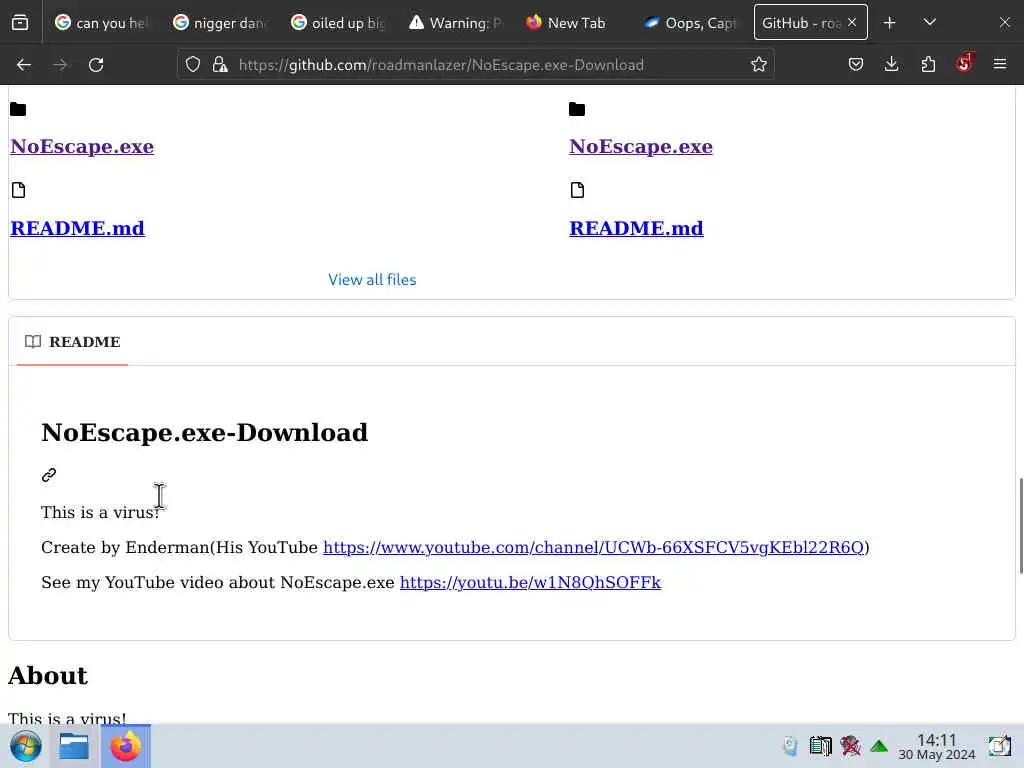Open the taskbar clock showing 14:11
Screen dimensions: 1024x768
[x=936, y=746]
